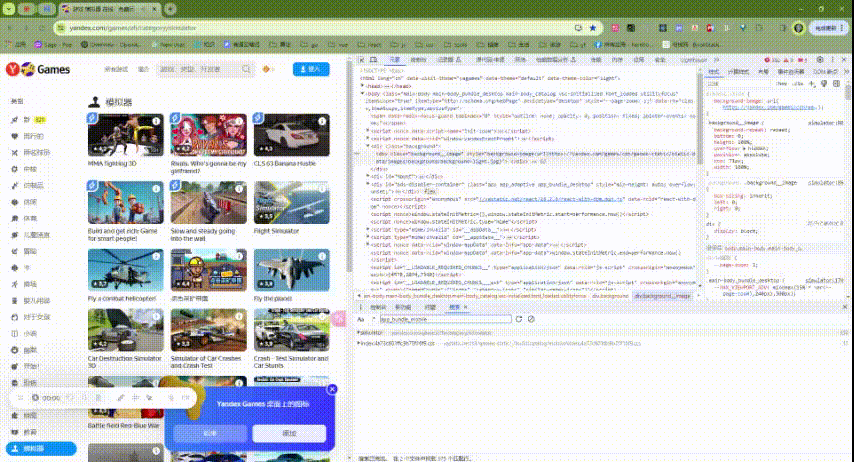Switch to the main Console (控制台) tab

click(418, 60)
